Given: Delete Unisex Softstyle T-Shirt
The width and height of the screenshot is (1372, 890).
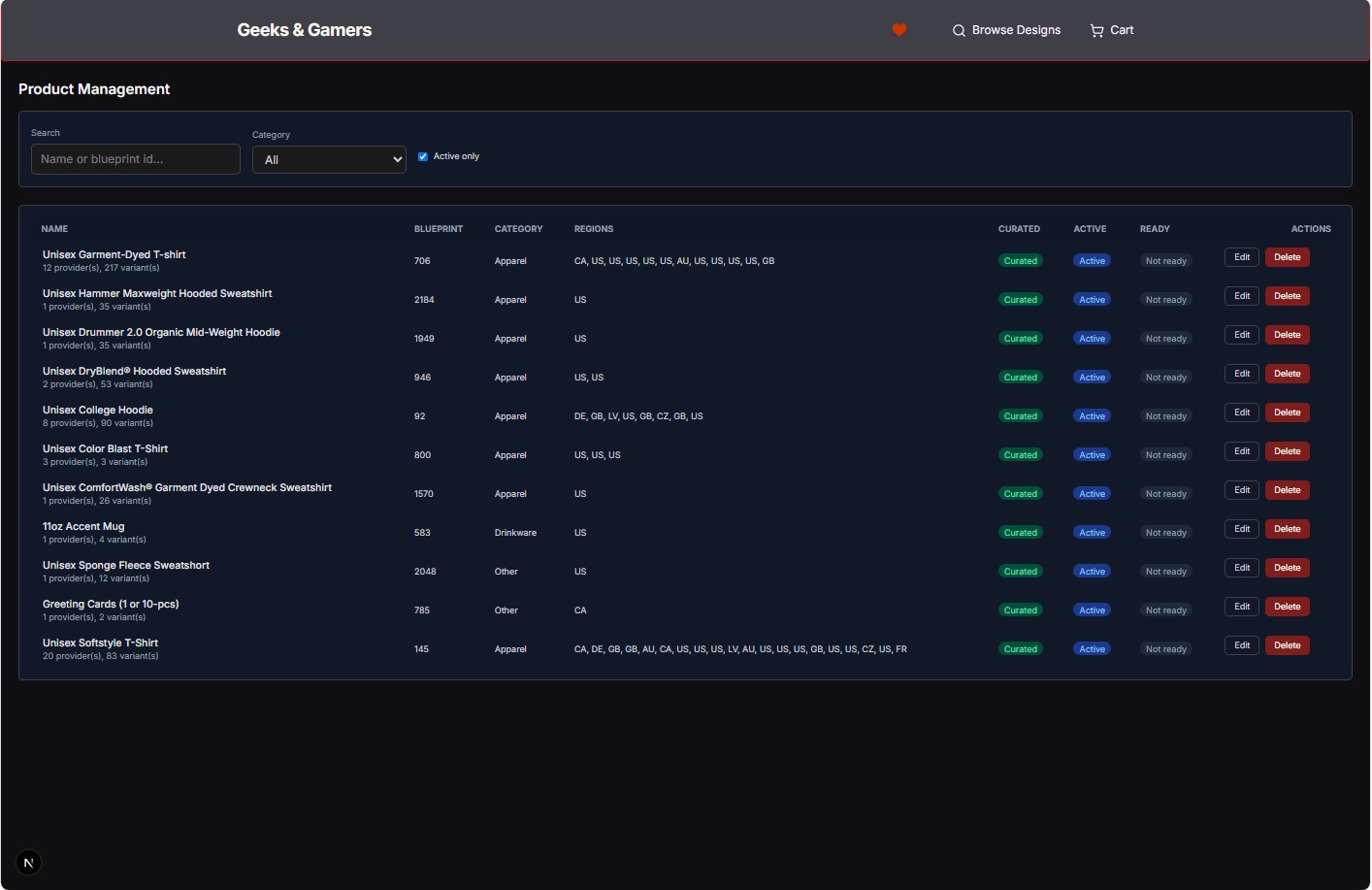Looking at the screenshot, I should pos(1288,645).
